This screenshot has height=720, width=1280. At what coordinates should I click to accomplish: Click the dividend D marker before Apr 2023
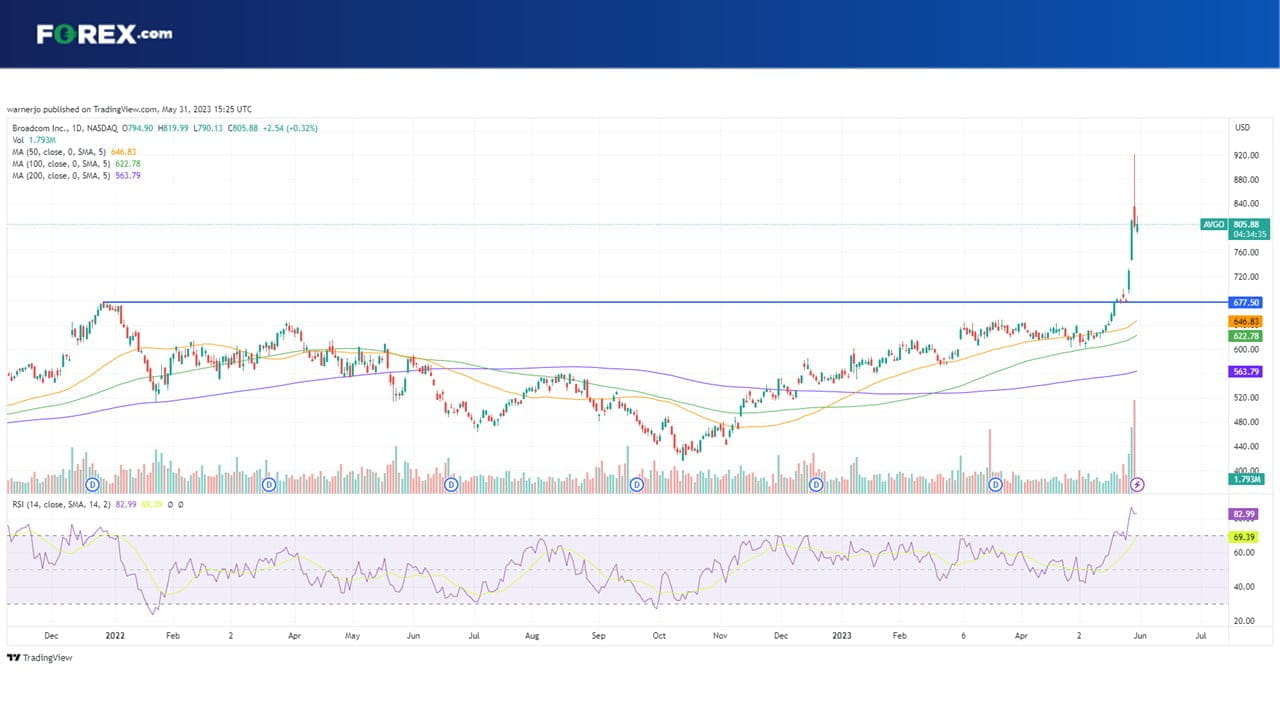click(995, 484)
